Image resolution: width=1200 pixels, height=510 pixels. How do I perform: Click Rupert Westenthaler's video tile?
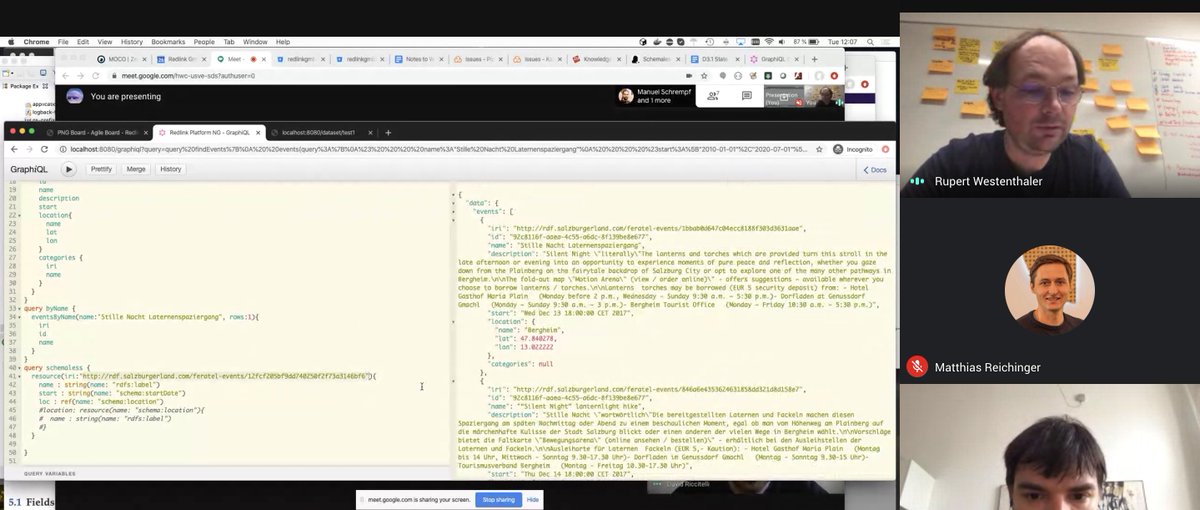click(x=1050, y=107)
